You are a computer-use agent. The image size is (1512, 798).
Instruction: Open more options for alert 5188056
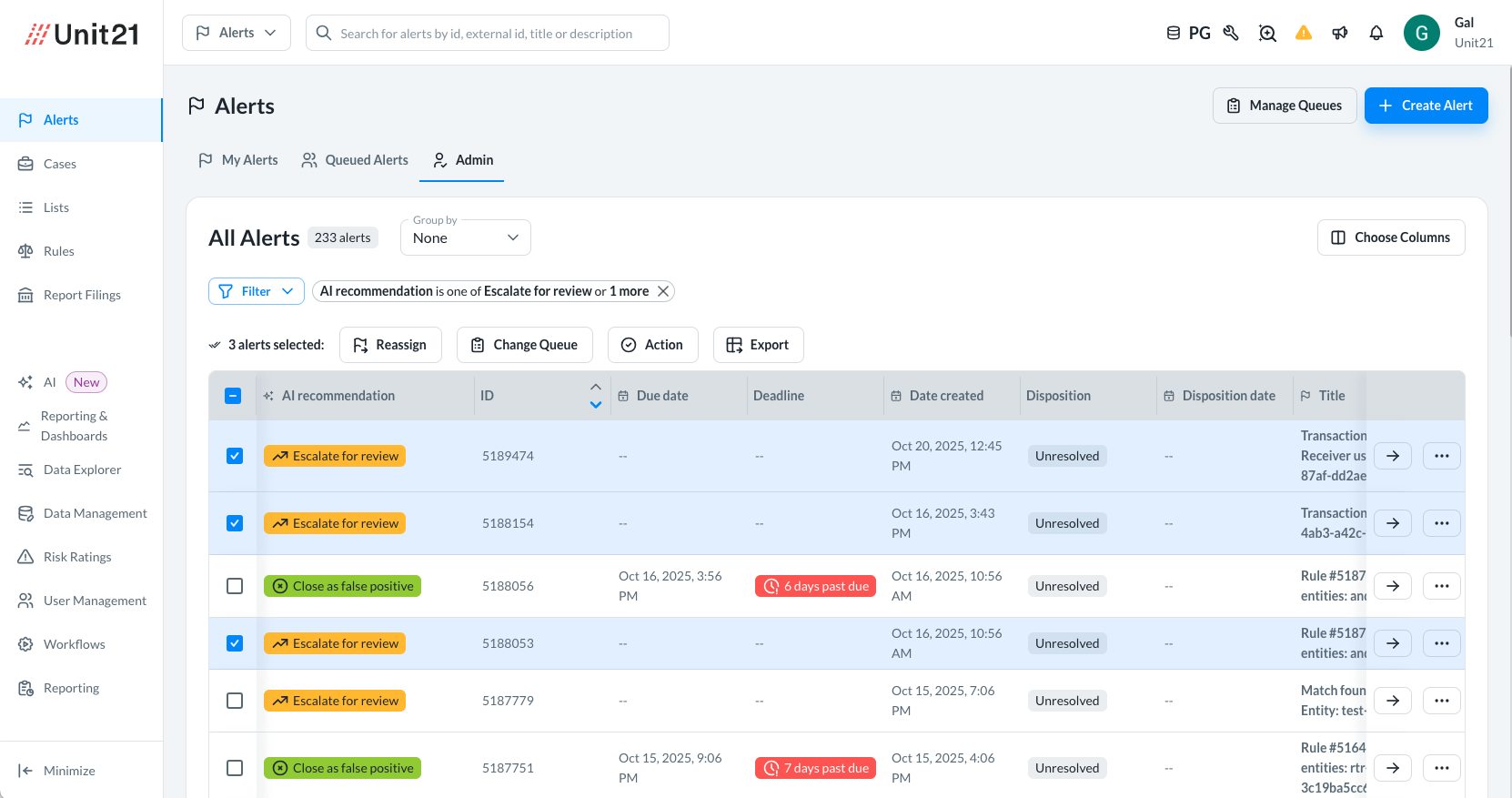click(1442, 586)
